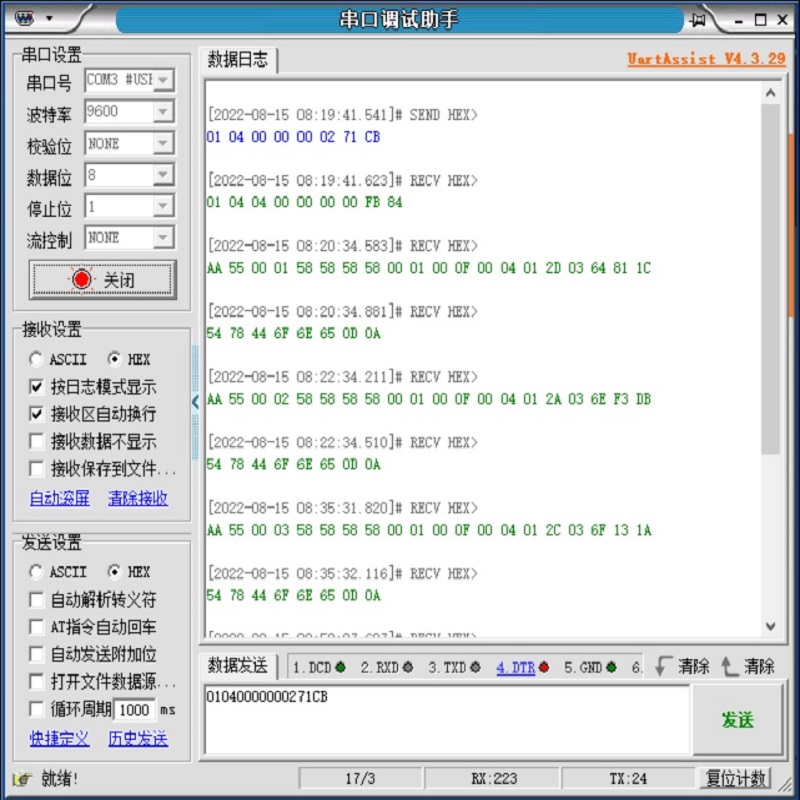800x800 pixels.
Task: Enable 接收保存到文件 checkbox
Action: 36,468
